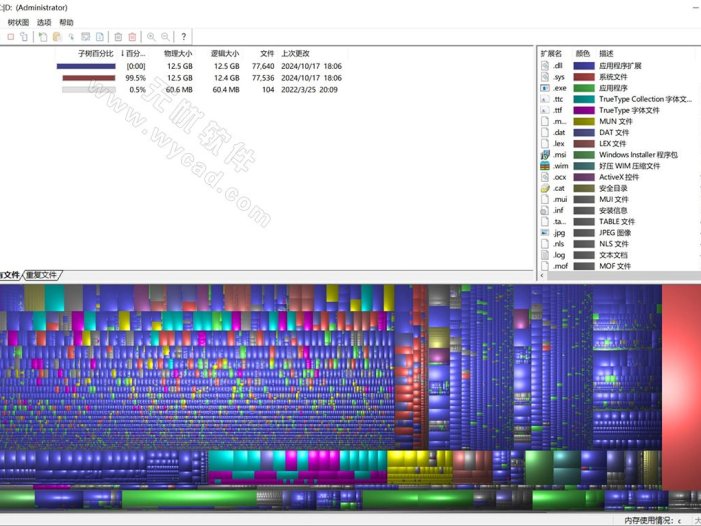Sort extensions by the 扩展名 header
The width and height of the screenshot is (701, 526).
pyautogui.click(x=551, y=54)
